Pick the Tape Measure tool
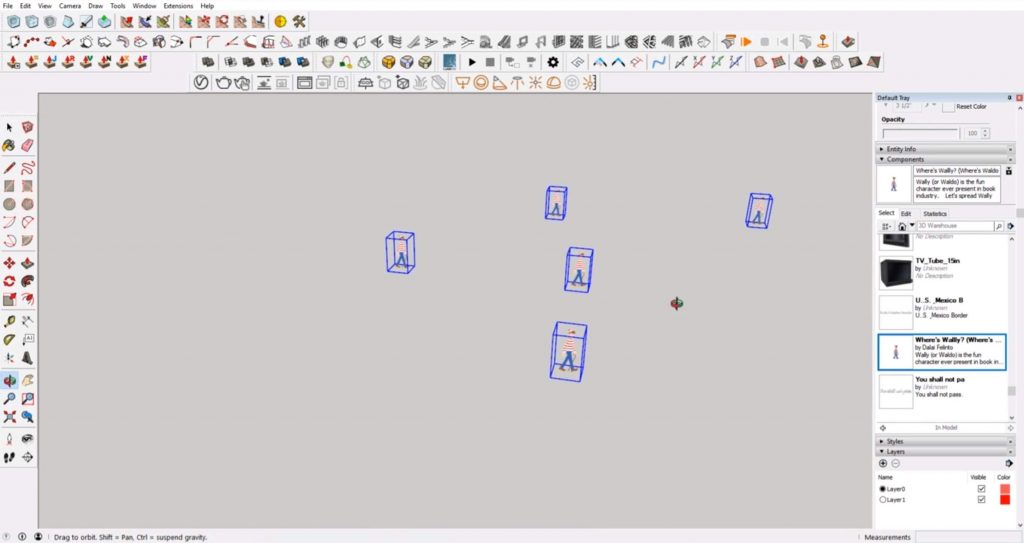This screenshot has height=543, width=1024. tap(9, 321)
